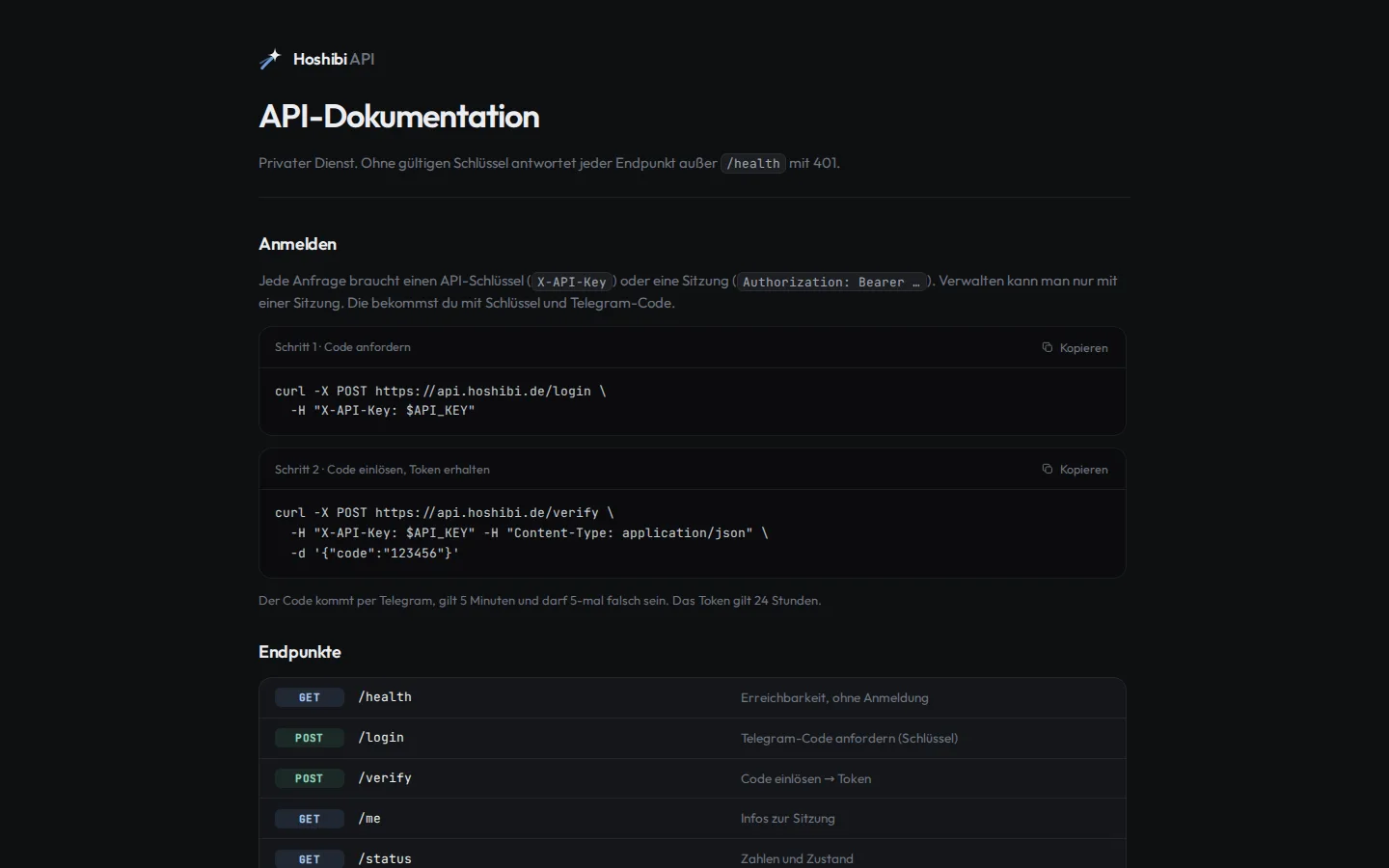Click the API-Dokumentation heading
This screenshot has height=868, width=1389.
click(x=399, y=117)
